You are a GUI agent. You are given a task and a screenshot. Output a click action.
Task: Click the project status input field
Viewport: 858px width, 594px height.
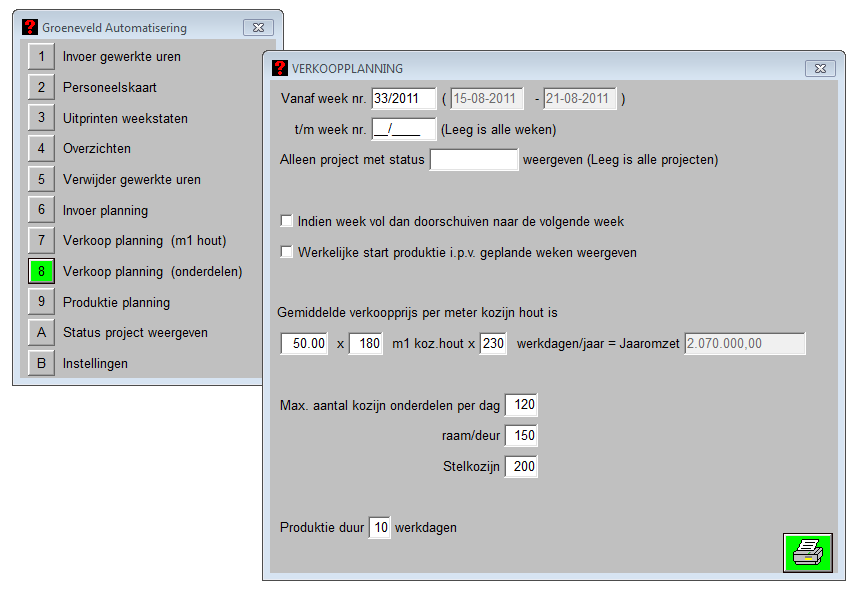pyautogui.click(x=473, y=159)
